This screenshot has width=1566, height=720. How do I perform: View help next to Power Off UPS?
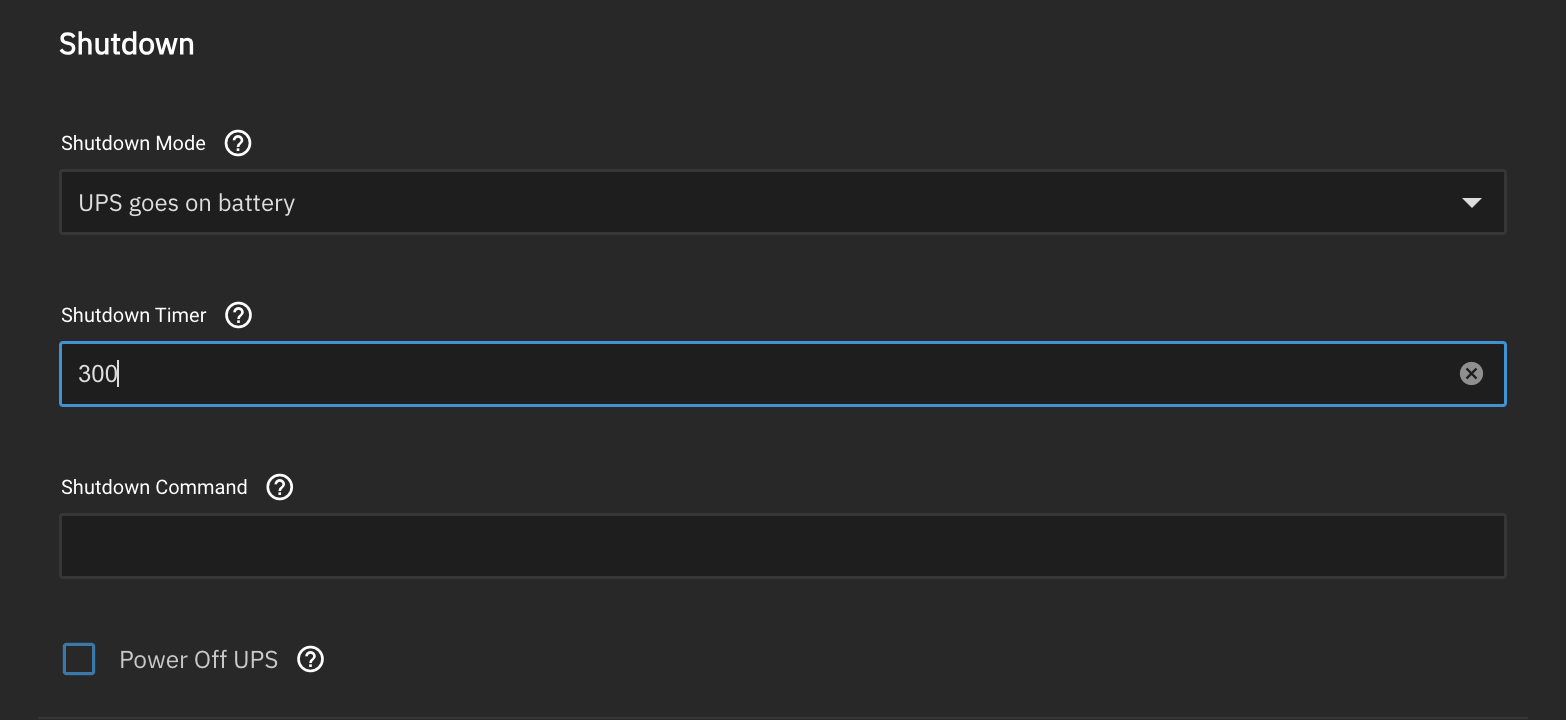pos(311,660)
